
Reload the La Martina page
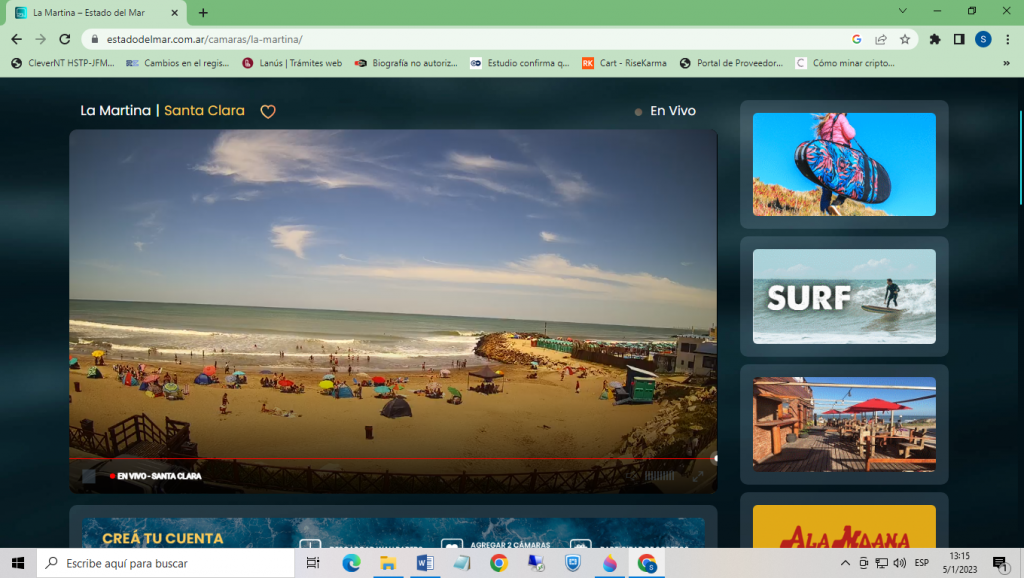point(65,39)
